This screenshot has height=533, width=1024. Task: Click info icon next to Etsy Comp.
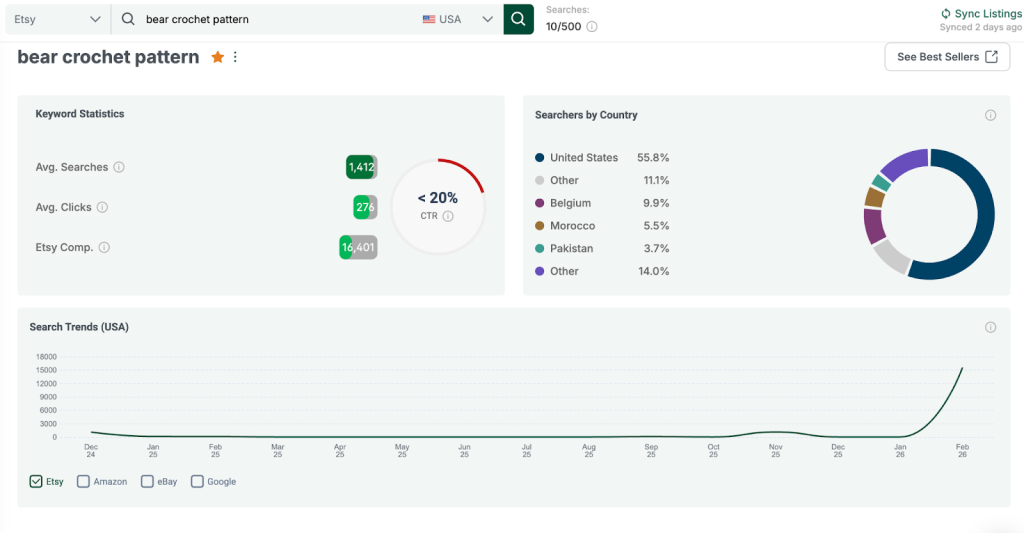(x=104, y=248)
